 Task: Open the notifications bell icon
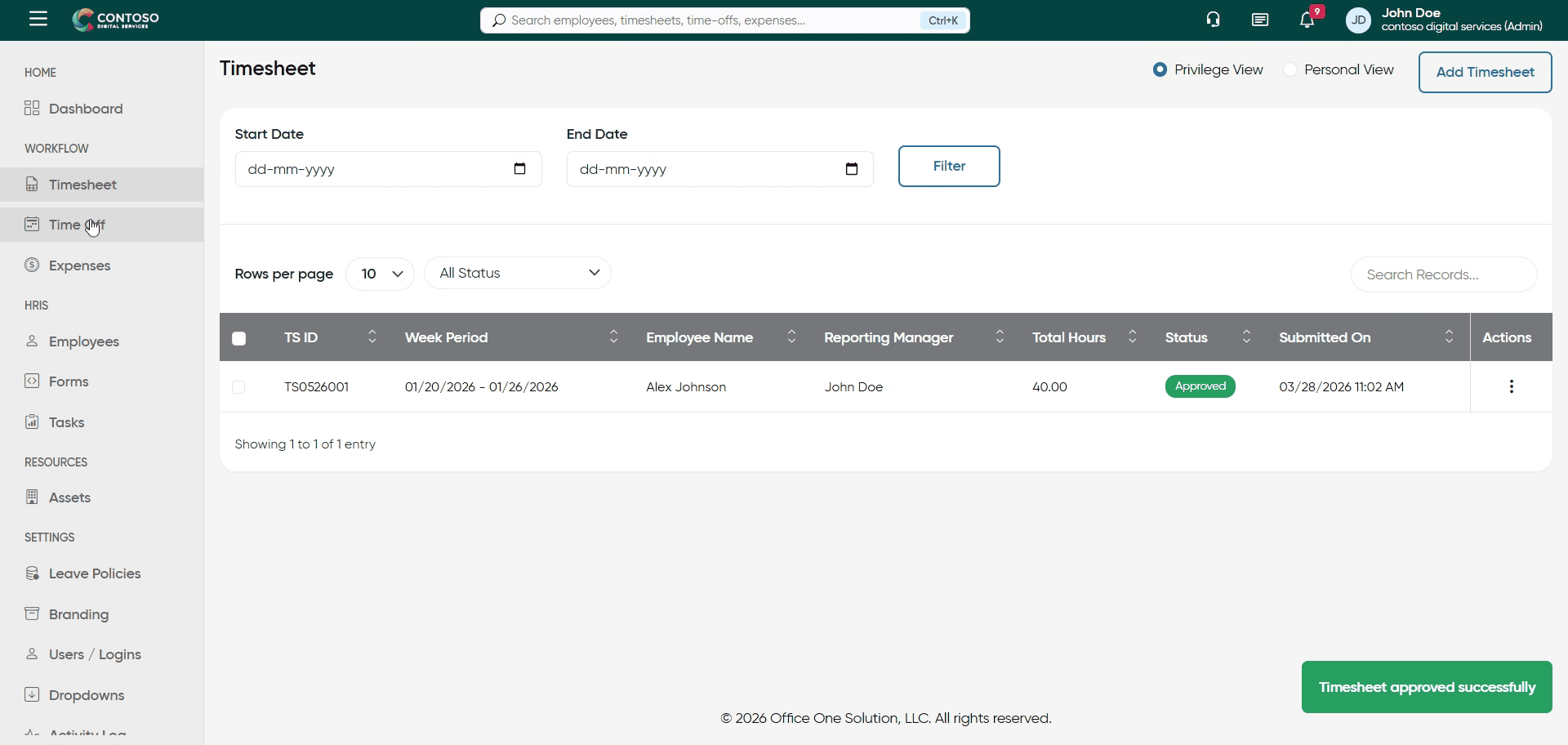pos(1307,20)
